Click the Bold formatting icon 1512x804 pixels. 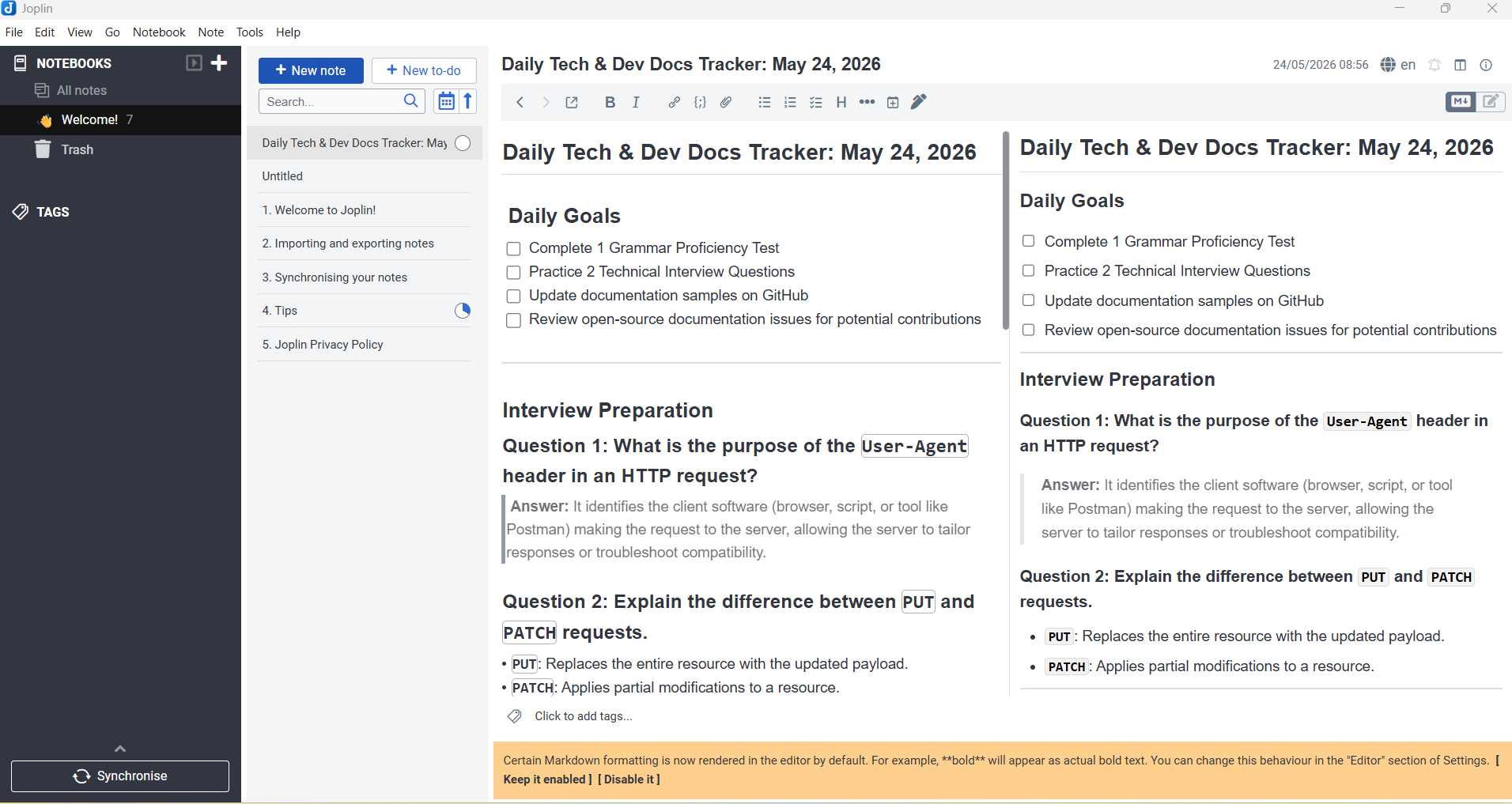coord(610,103)
